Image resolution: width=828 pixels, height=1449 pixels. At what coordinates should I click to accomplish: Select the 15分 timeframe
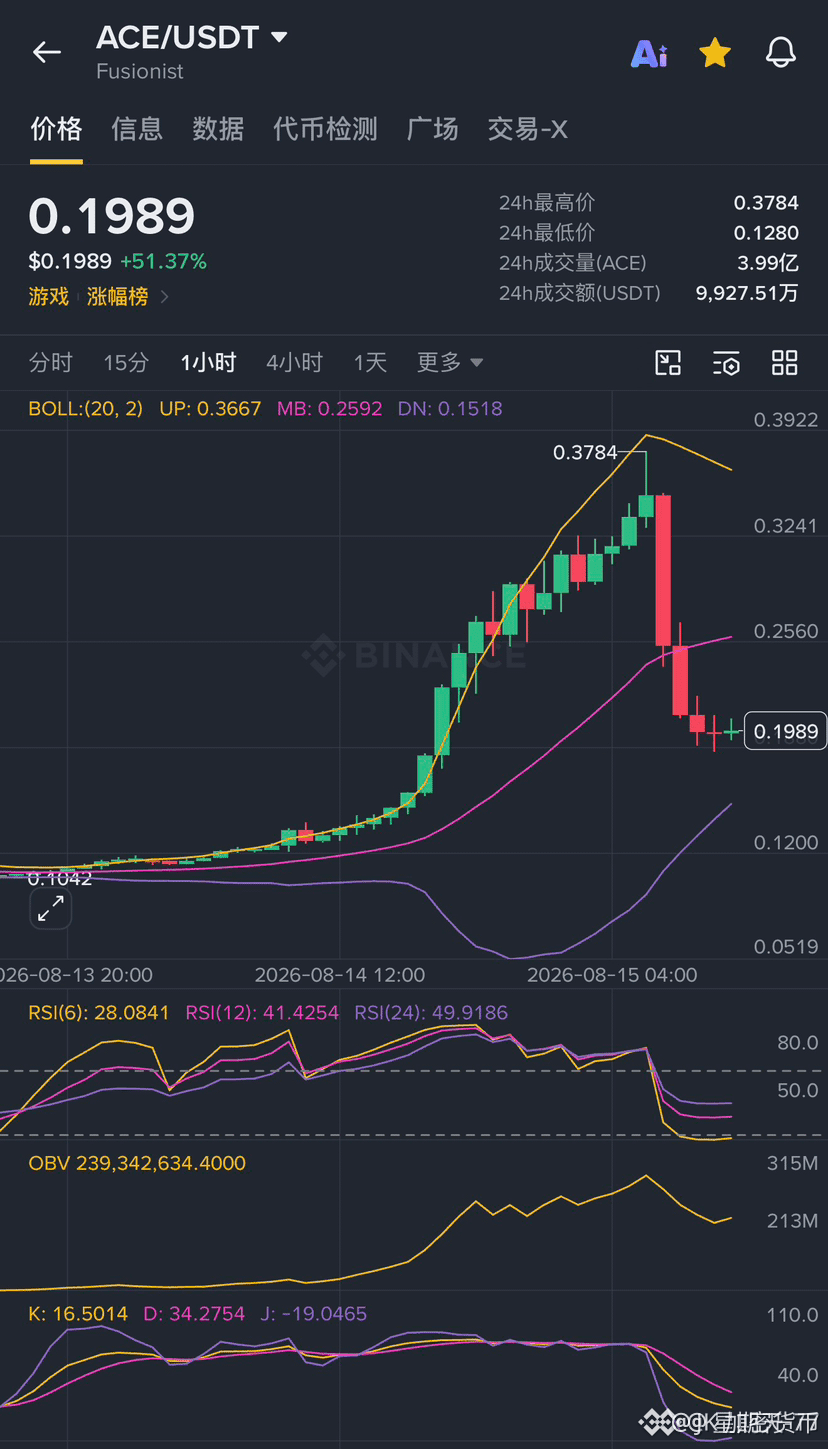point(126,362)
